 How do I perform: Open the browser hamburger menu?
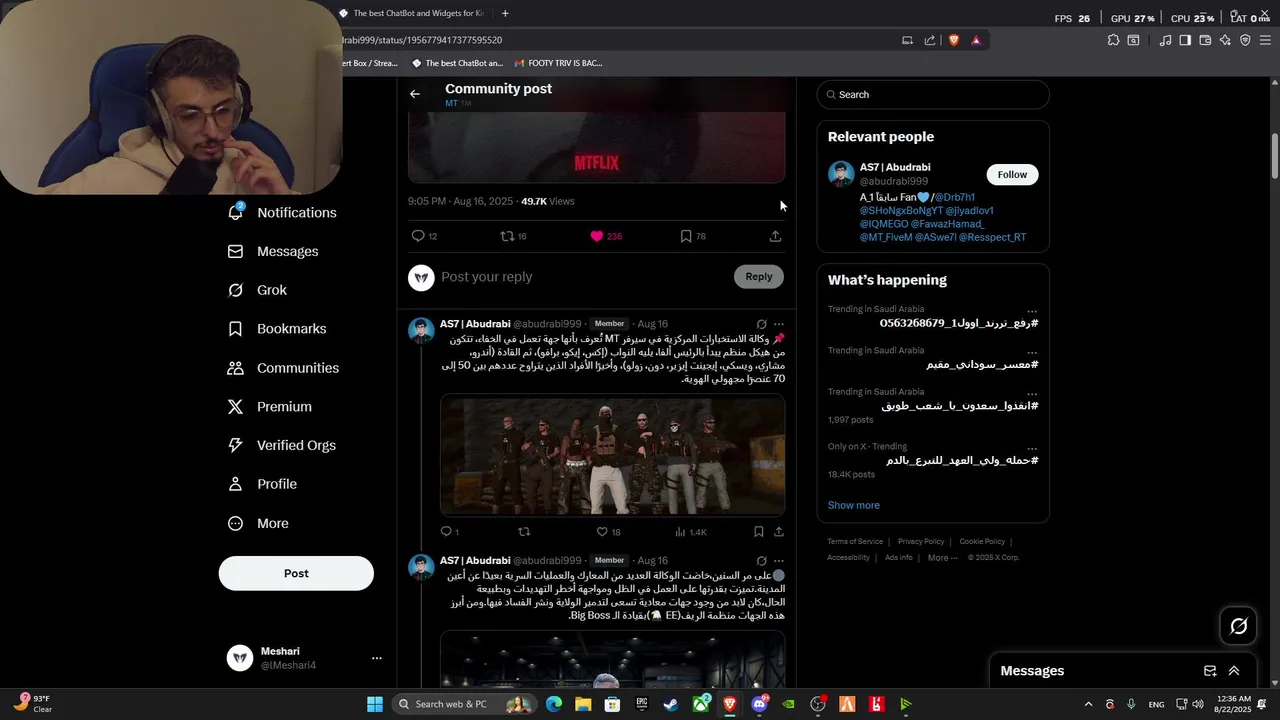click(1265, 40)
